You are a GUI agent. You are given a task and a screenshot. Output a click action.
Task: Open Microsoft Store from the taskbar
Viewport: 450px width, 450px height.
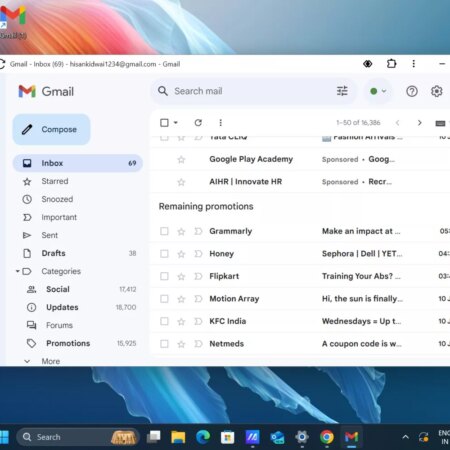point(227,437)
